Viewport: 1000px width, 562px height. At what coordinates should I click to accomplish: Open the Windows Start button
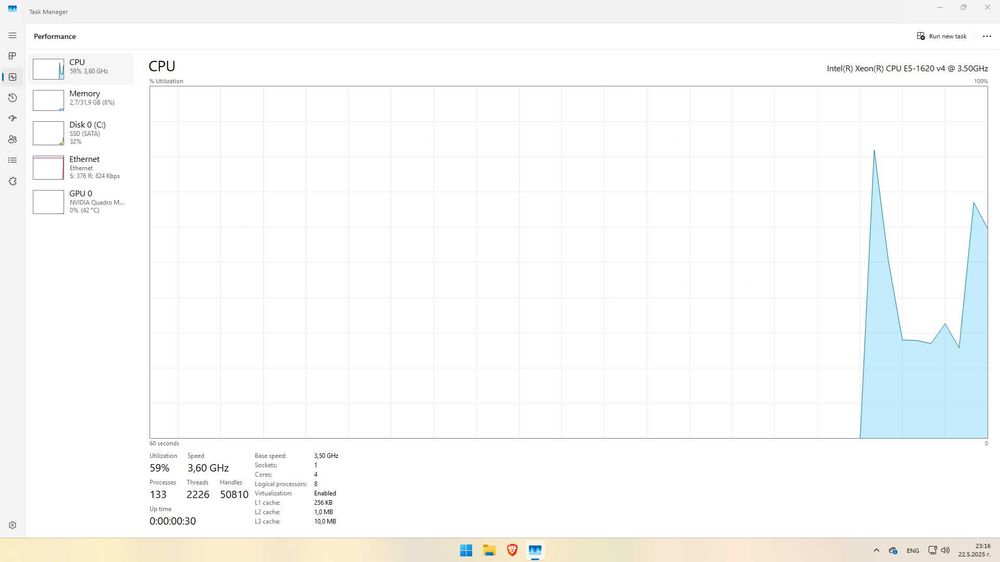pyautogui.click(x=466, y=550)
